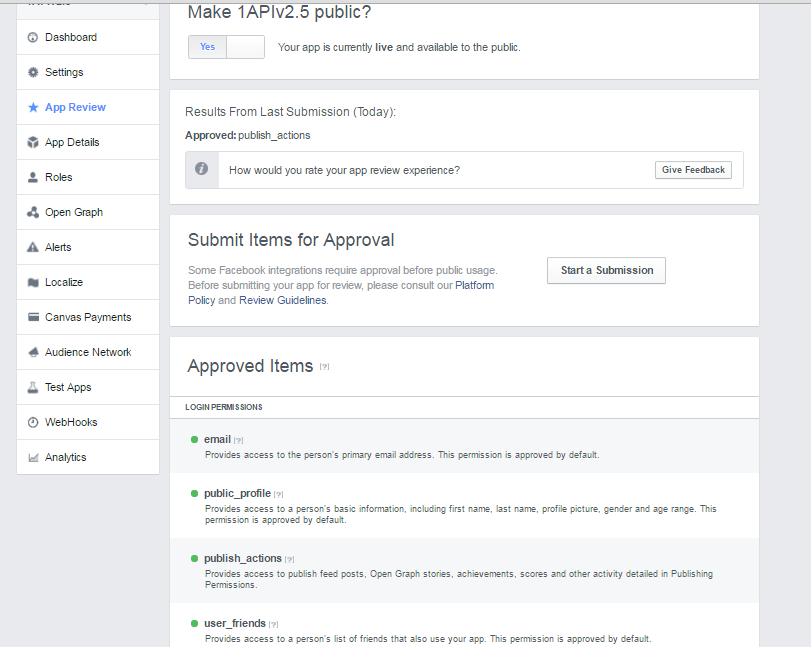This screenshot has width=811, height=647.
Task: Open the WebHooks sidebar item
Action: 71,422
